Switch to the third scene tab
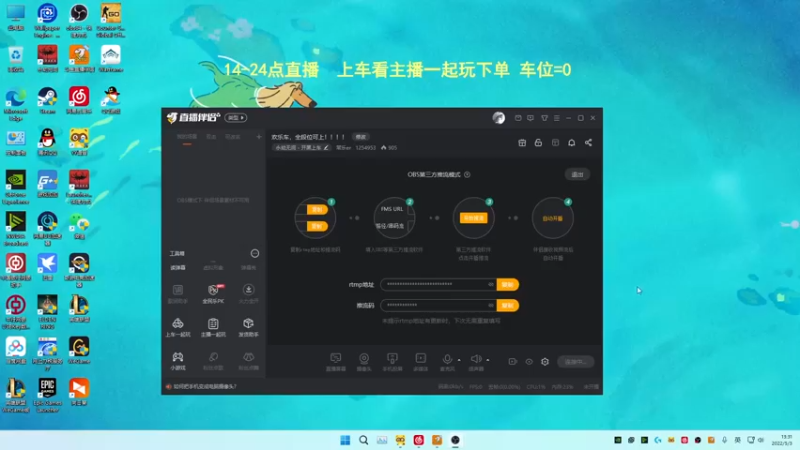Screen dimensions: 800x450 click(233, 137)
